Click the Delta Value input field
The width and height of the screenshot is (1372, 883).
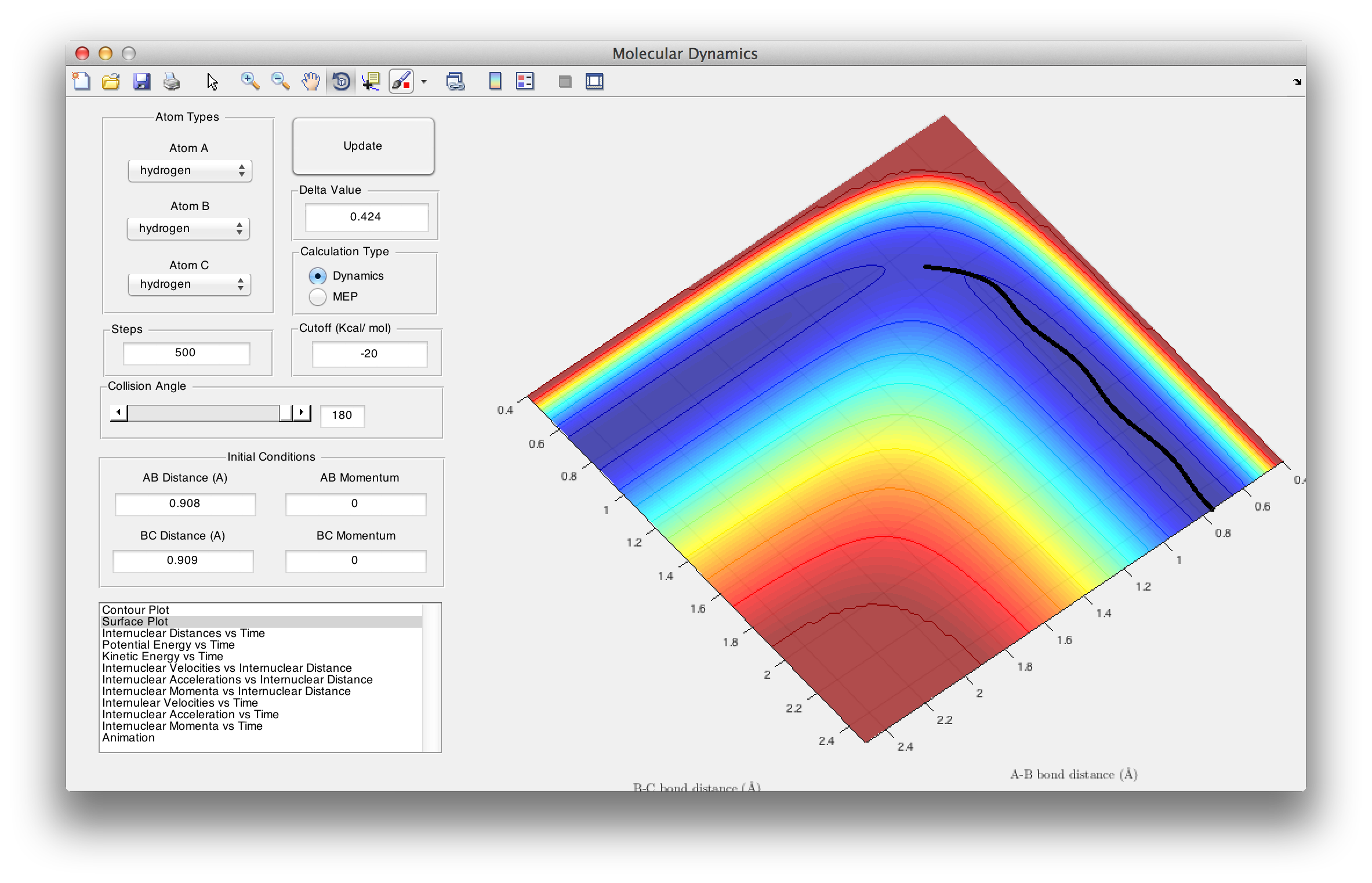tap(366, 217)
